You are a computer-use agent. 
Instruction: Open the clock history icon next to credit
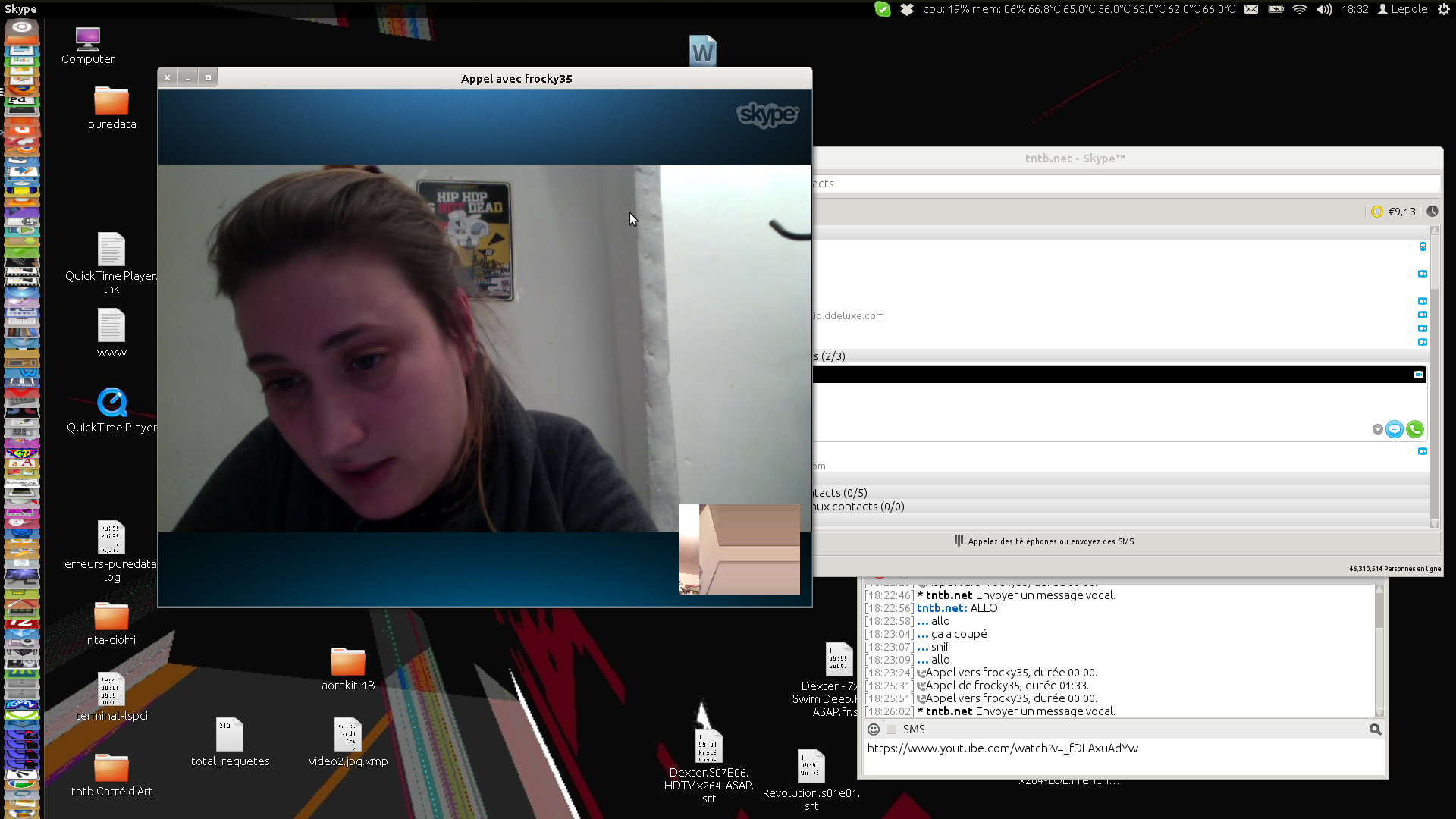click(x=1432, y=212)
